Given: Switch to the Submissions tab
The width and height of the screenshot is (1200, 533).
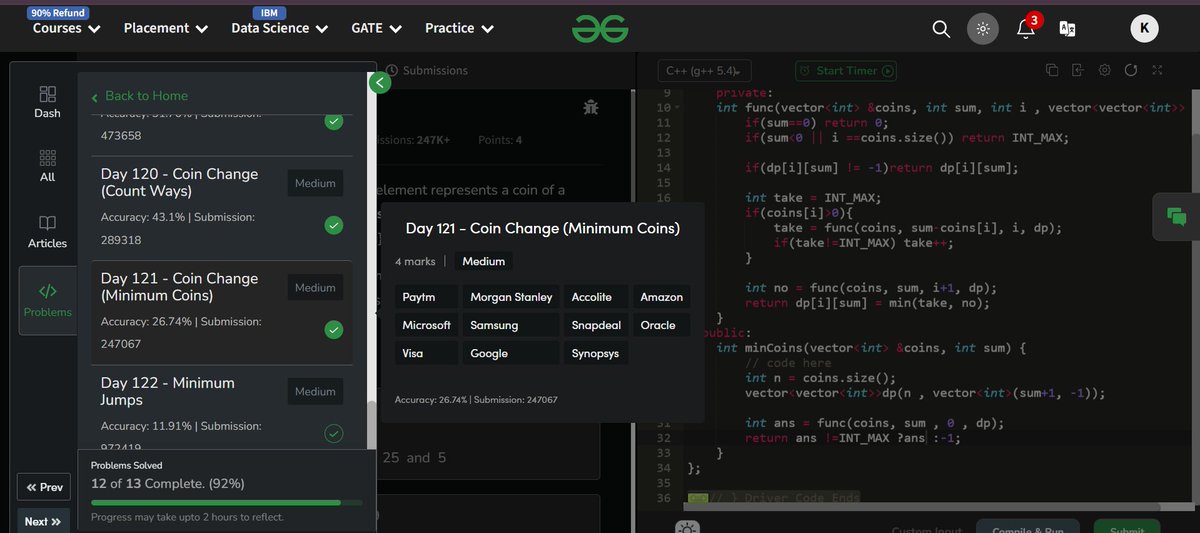Looking at the screenshot, I should [427, 71].
